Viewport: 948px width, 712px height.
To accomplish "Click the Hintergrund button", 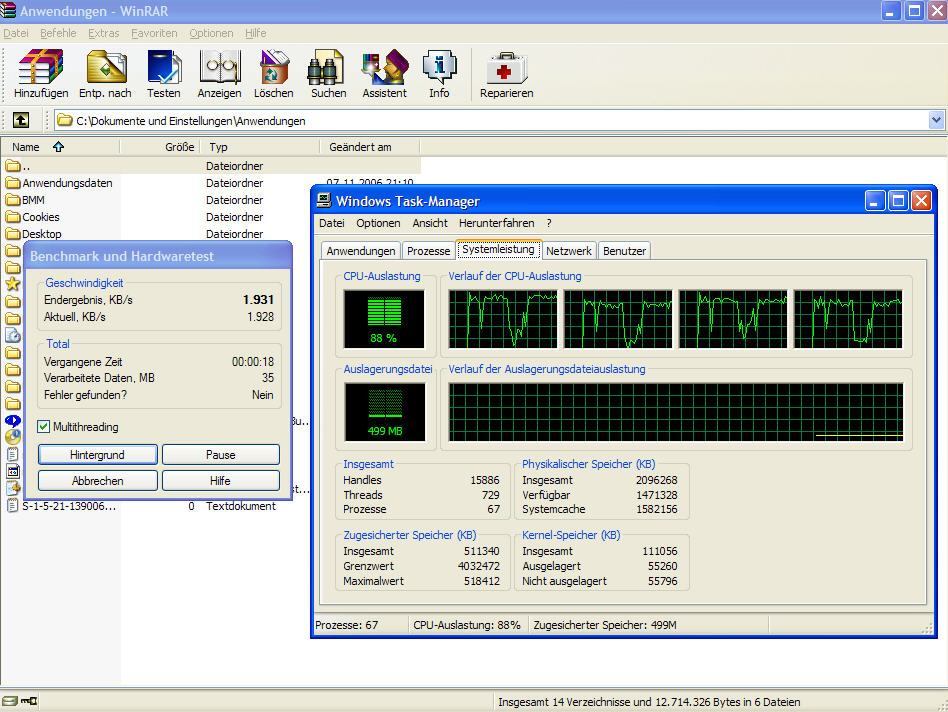I will pos(97,455).
